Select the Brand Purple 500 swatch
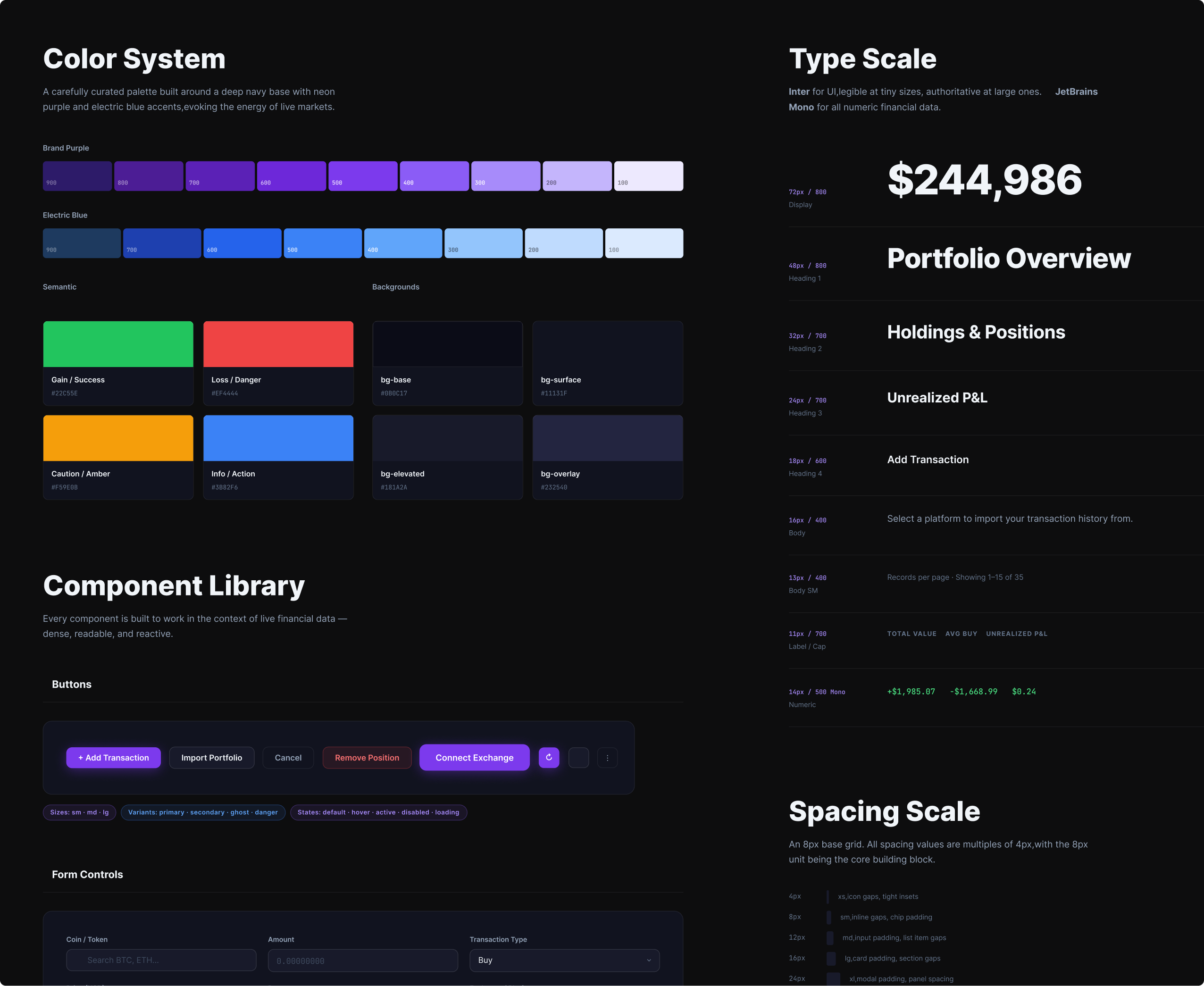 pyautogui.click(x=363, y=176)
